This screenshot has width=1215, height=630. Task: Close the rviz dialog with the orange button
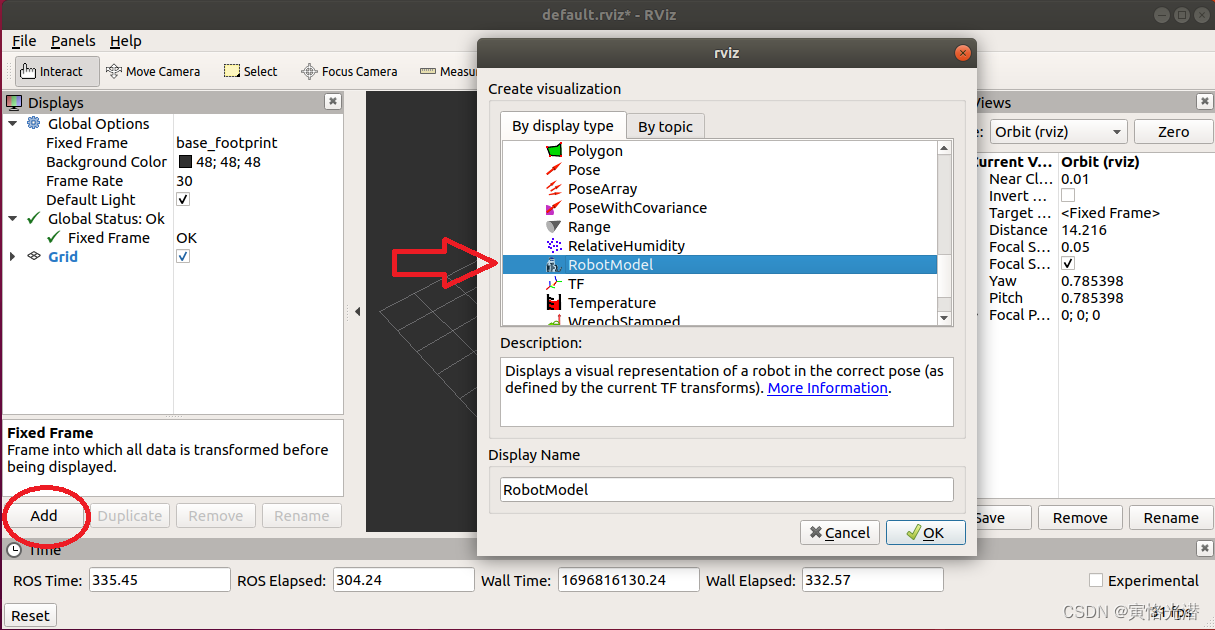click(962, 53)
